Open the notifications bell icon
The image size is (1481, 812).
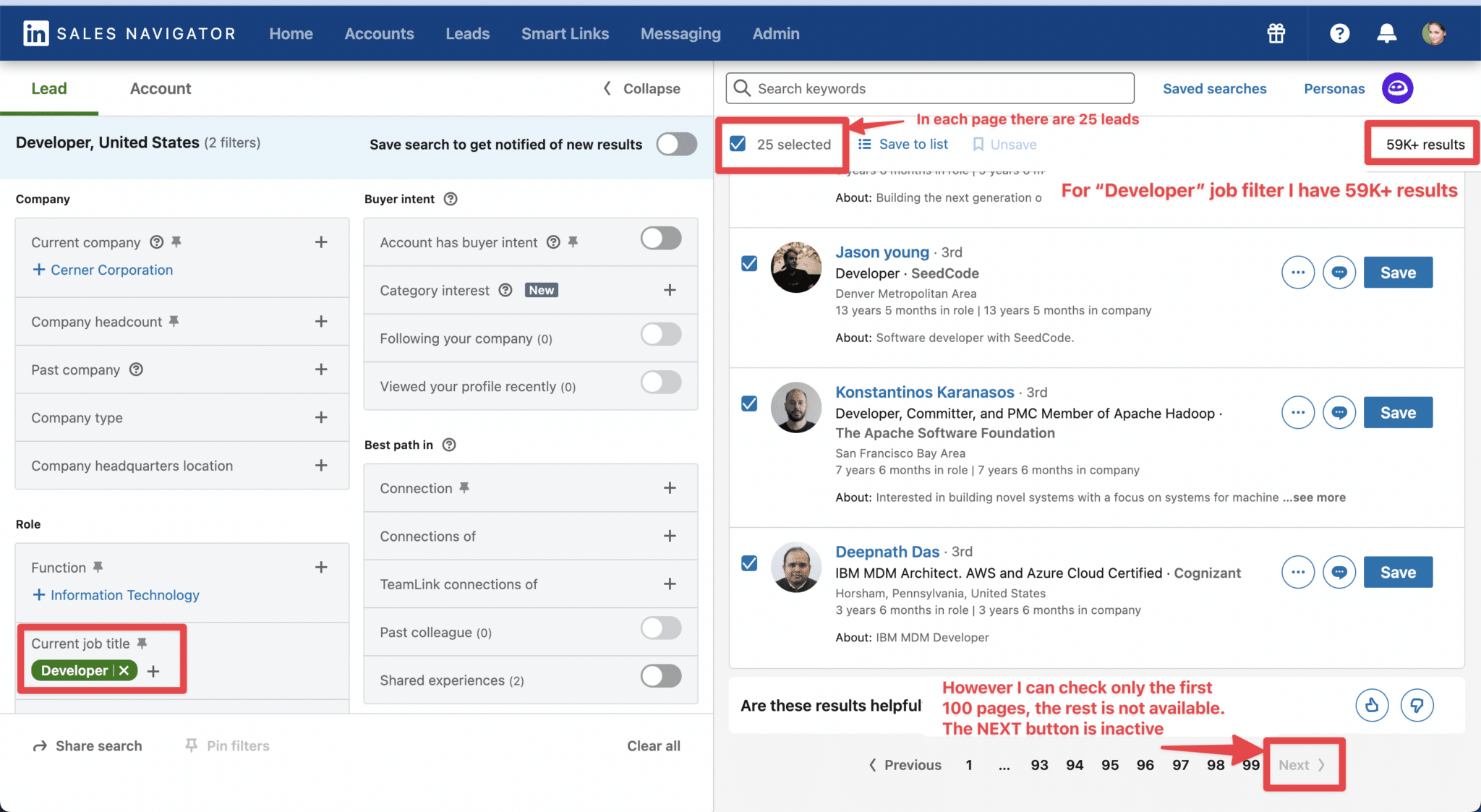(x=1387, y=33)
